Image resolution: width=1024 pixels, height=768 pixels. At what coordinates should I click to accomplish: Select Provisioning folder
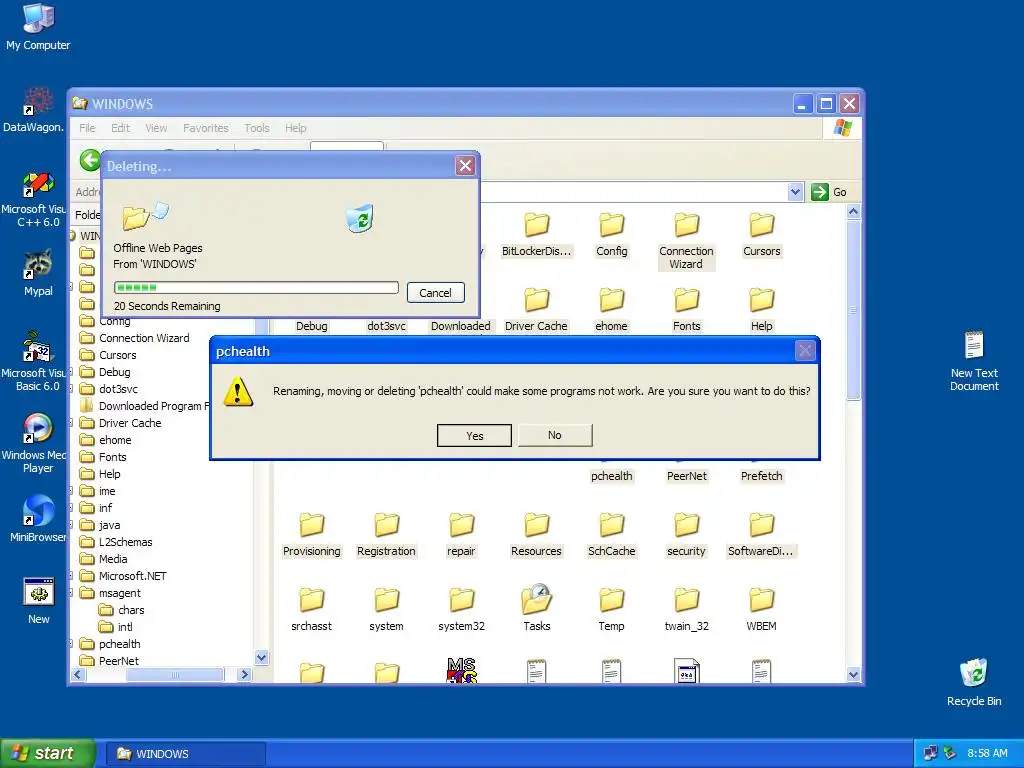pyautogui.click(x=312, y=536)
